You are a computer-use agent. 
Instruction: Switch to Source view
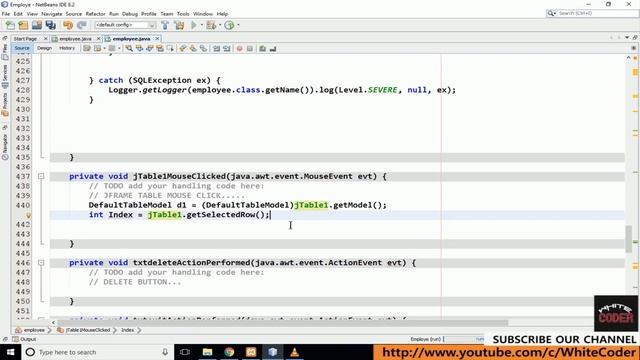pos(22,48)
